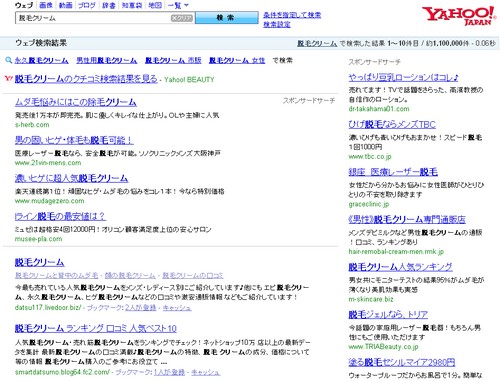Viewport: 500px width, 381px height.
Task: Search related term 脱毛クリーム 市販
Action: point(173,60)
